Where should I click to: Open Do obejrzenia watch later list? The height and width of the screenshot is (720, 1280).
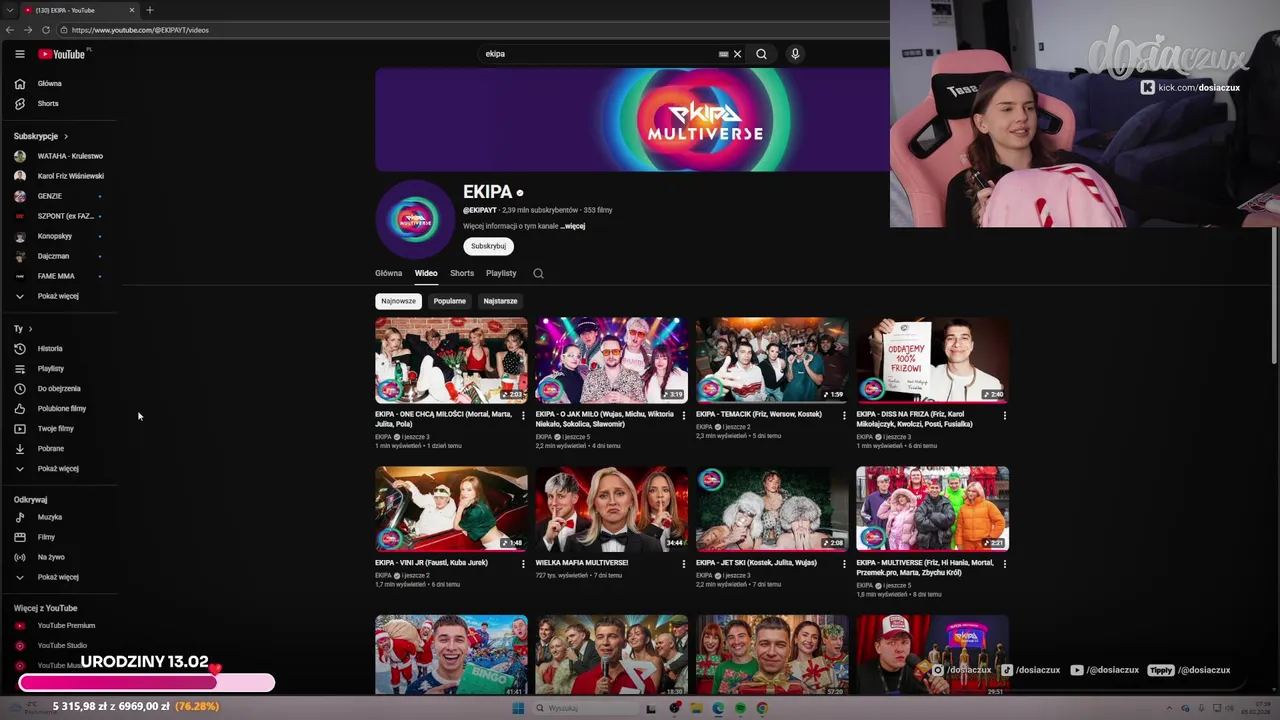tap(60, 388)
